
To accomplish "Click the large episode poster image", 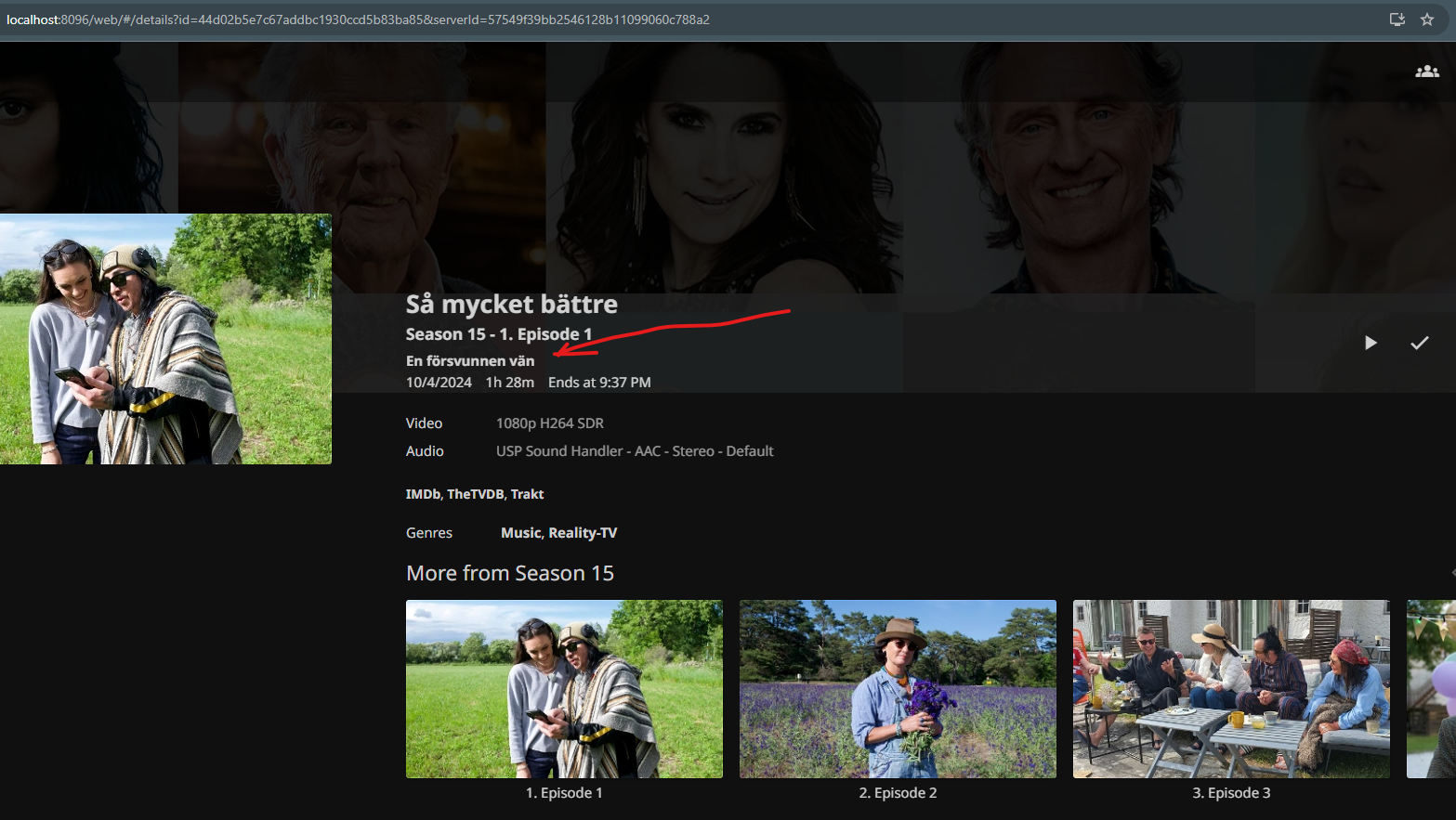I will point(165,339).
